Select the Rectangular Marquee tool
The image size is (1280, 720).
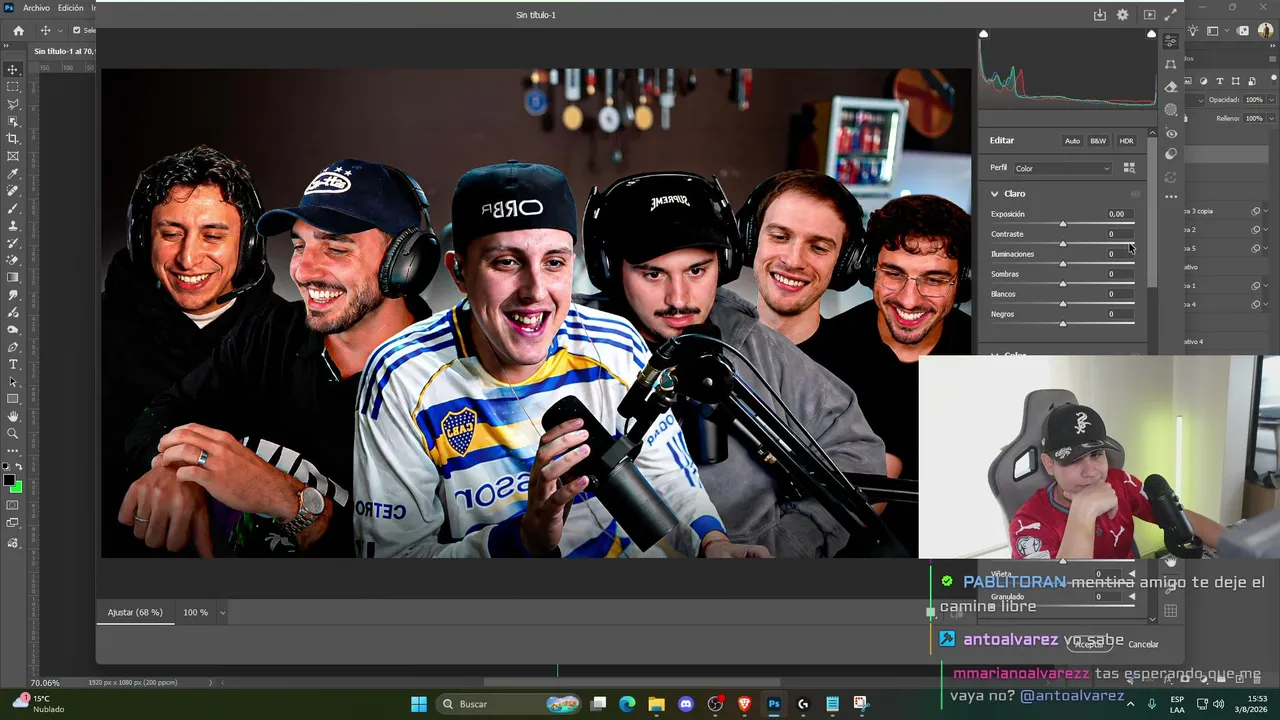tap(13, 87)
